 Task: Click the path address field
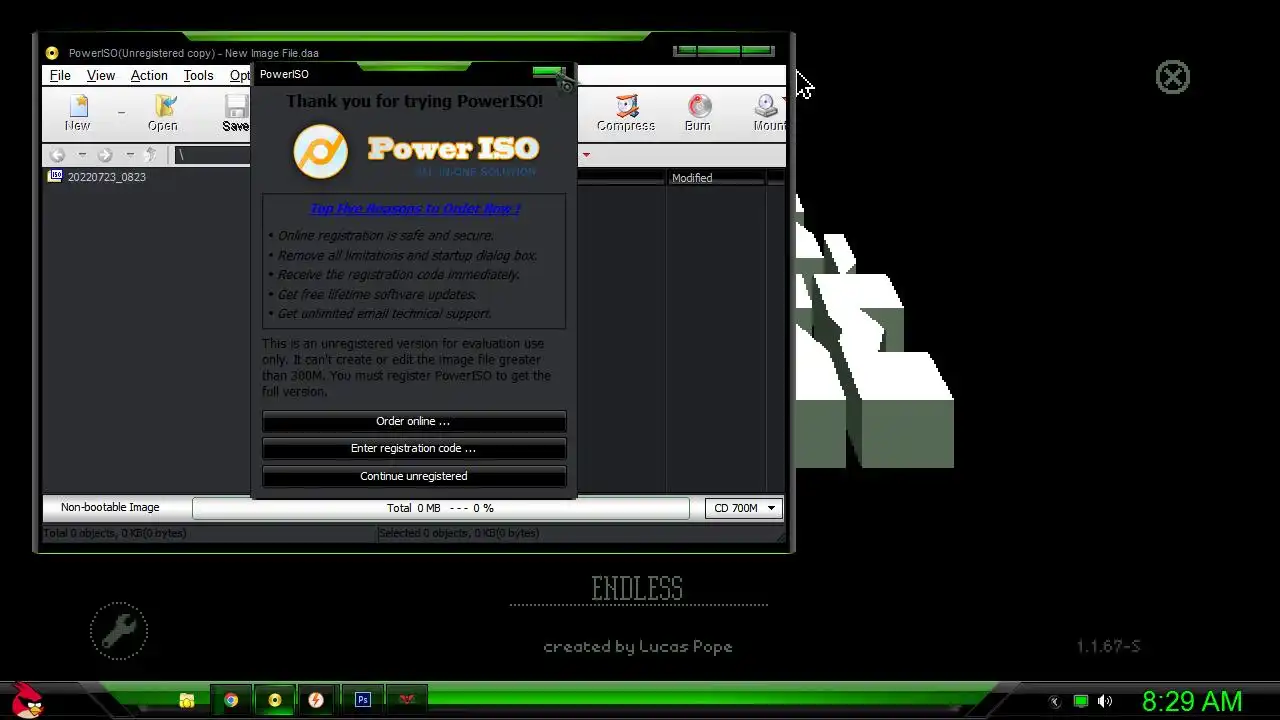coord(213,155)
